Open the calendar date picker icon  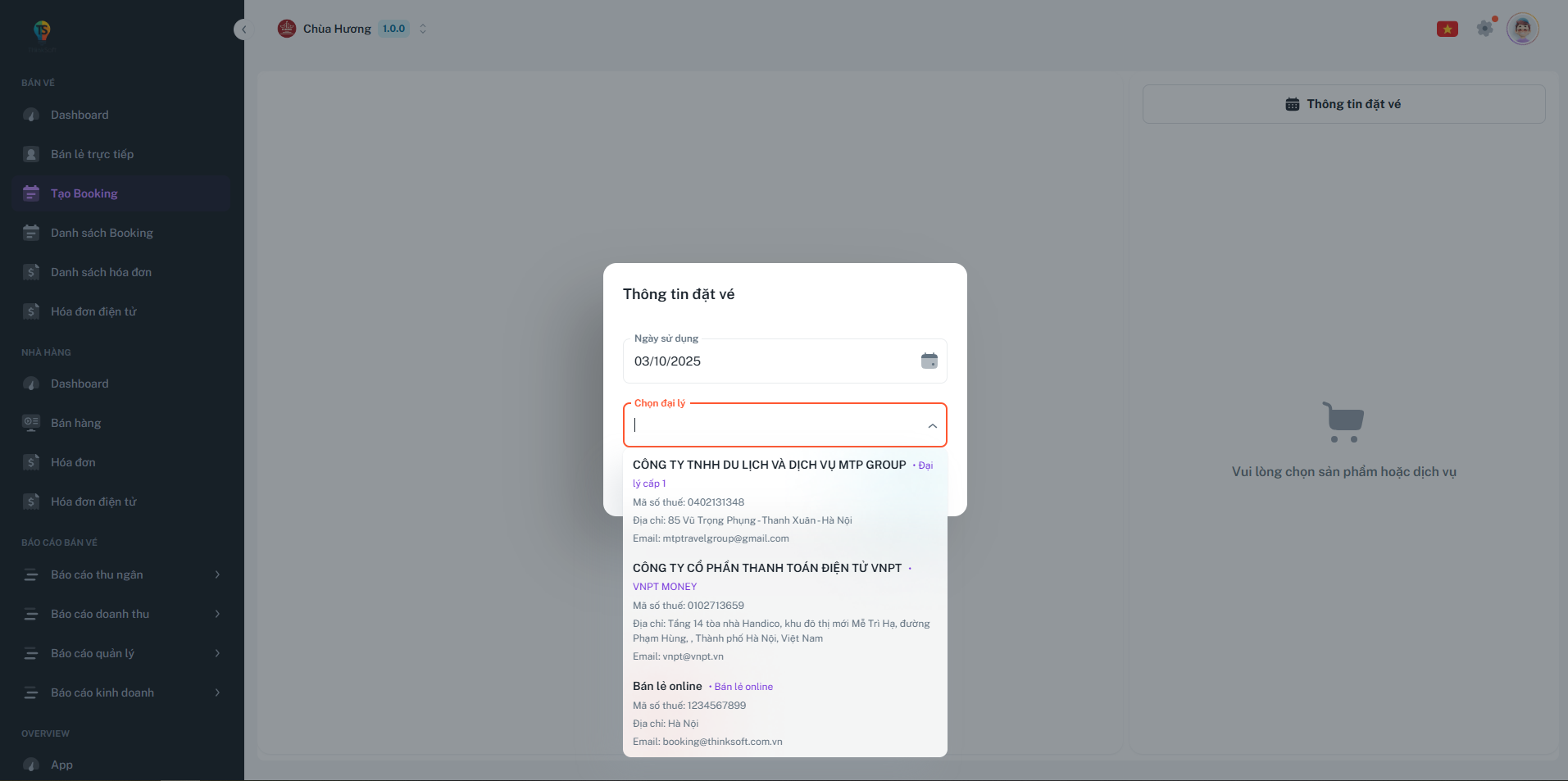point(929,361)
